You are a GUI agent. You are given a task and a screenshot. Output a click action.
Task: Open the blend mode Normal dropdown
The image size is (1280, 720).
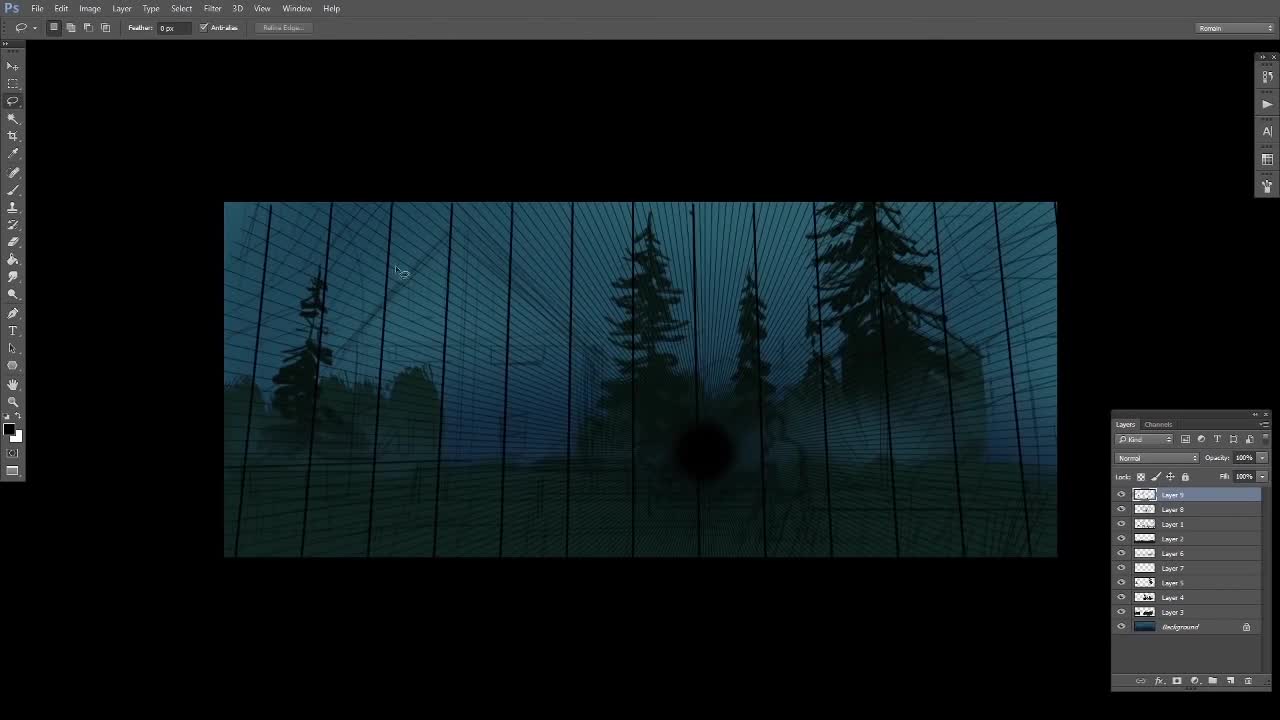pos(1157,458)
